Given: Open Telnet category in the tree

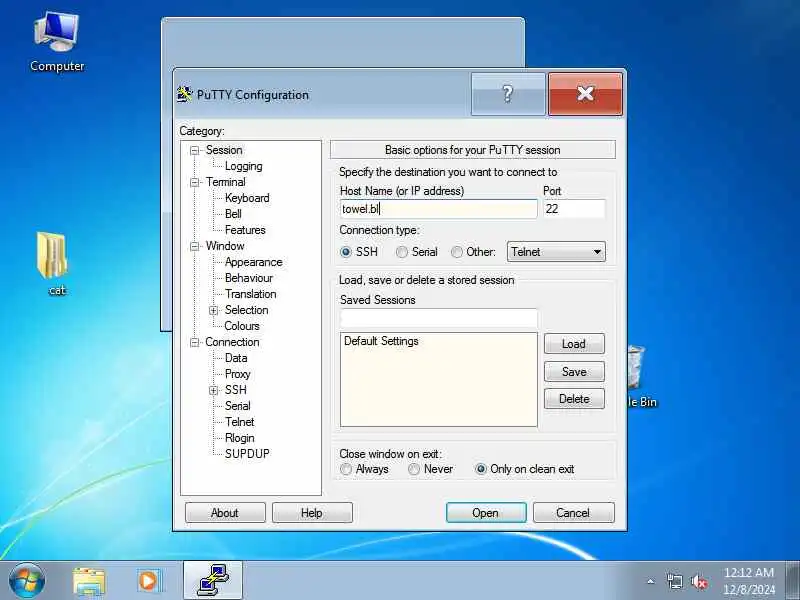Looking at the screenshot, I should [x=239, y=422].
